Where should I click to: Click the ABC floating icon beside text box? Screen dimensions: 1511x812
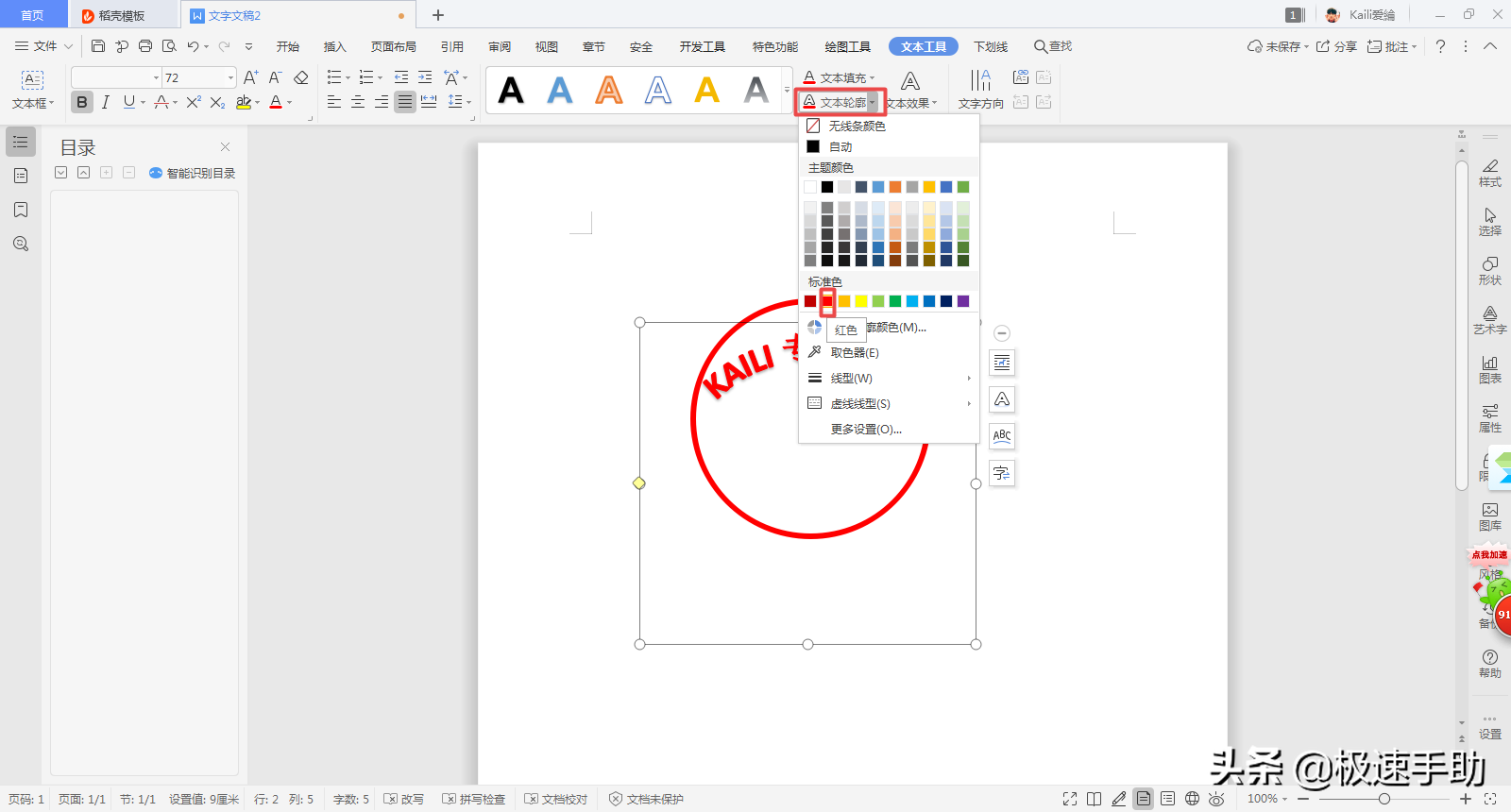(x=1002, y=436)
